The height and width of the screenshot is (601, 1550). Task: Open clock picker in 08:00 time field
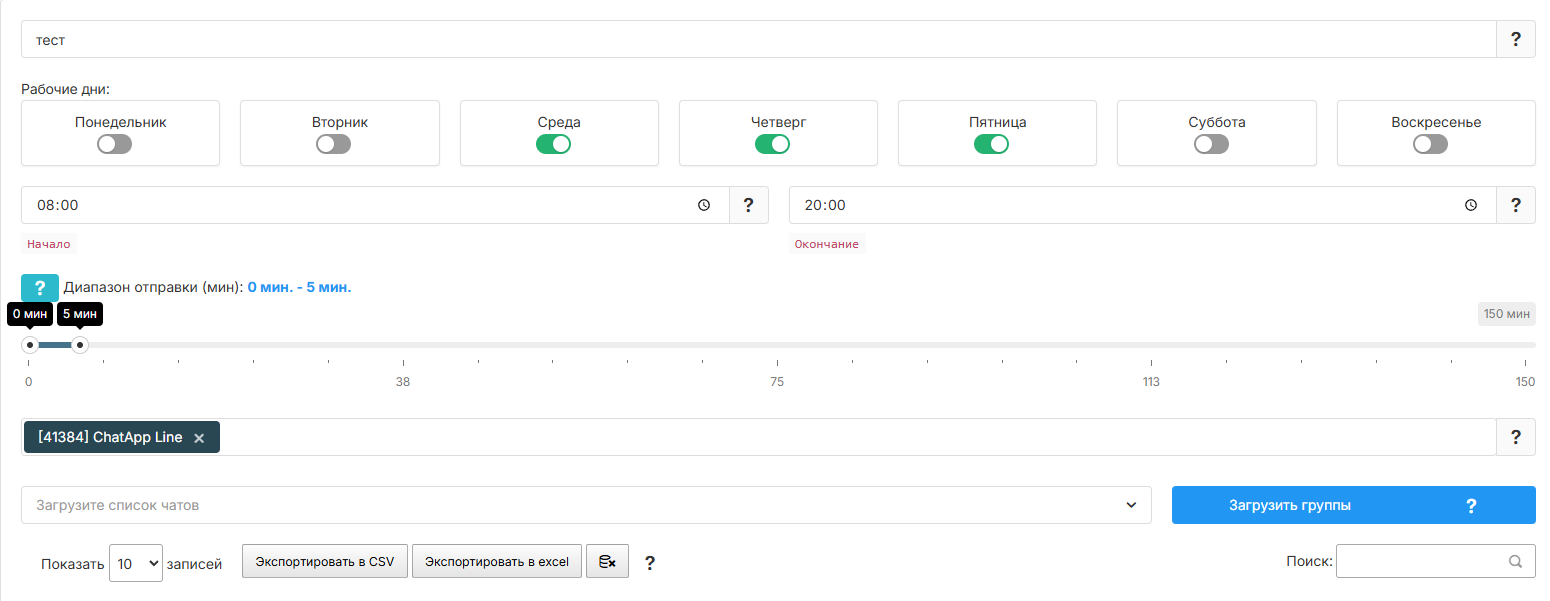click(704, 205)
